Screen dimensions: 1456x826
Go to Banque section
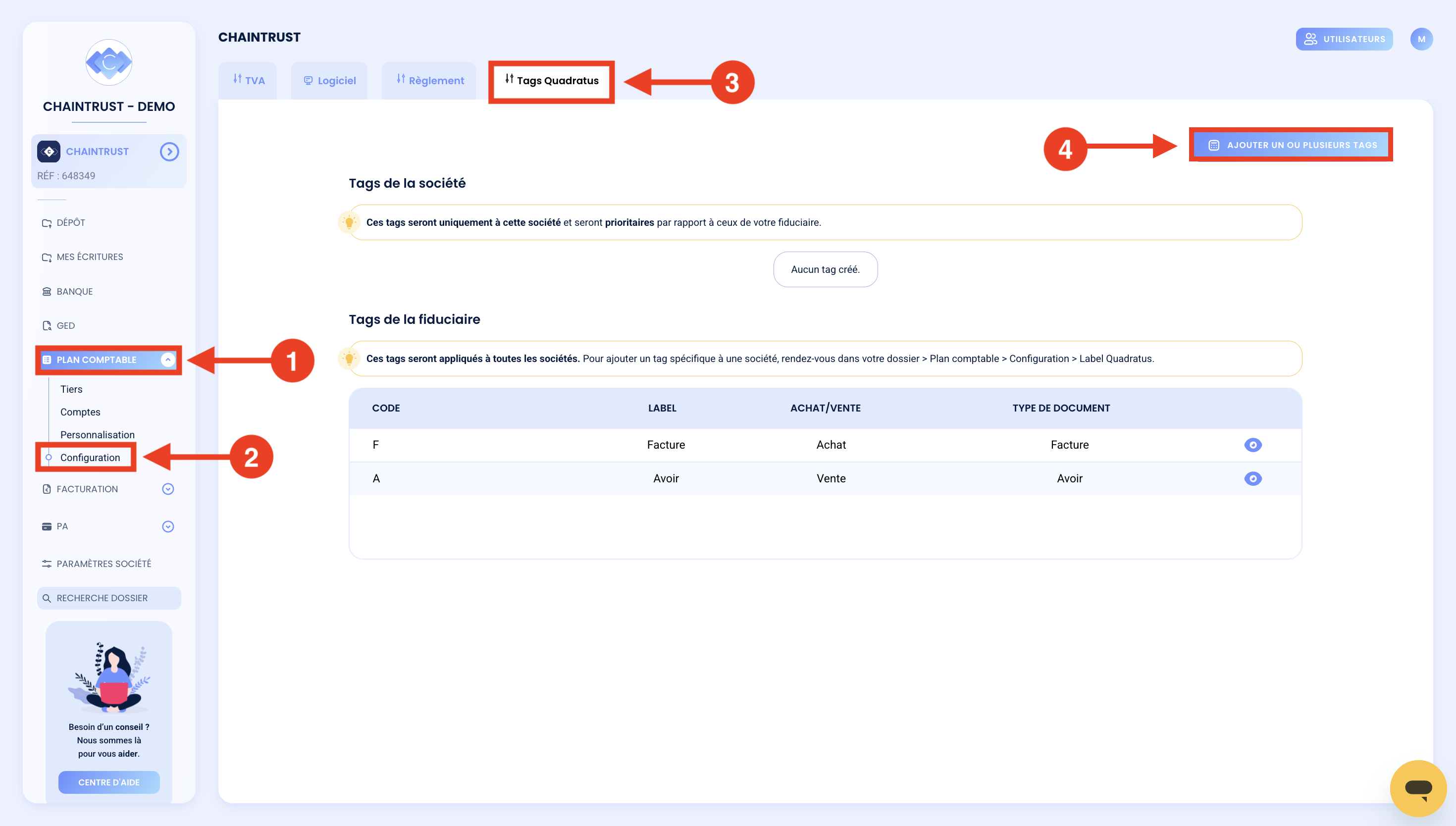74,292
